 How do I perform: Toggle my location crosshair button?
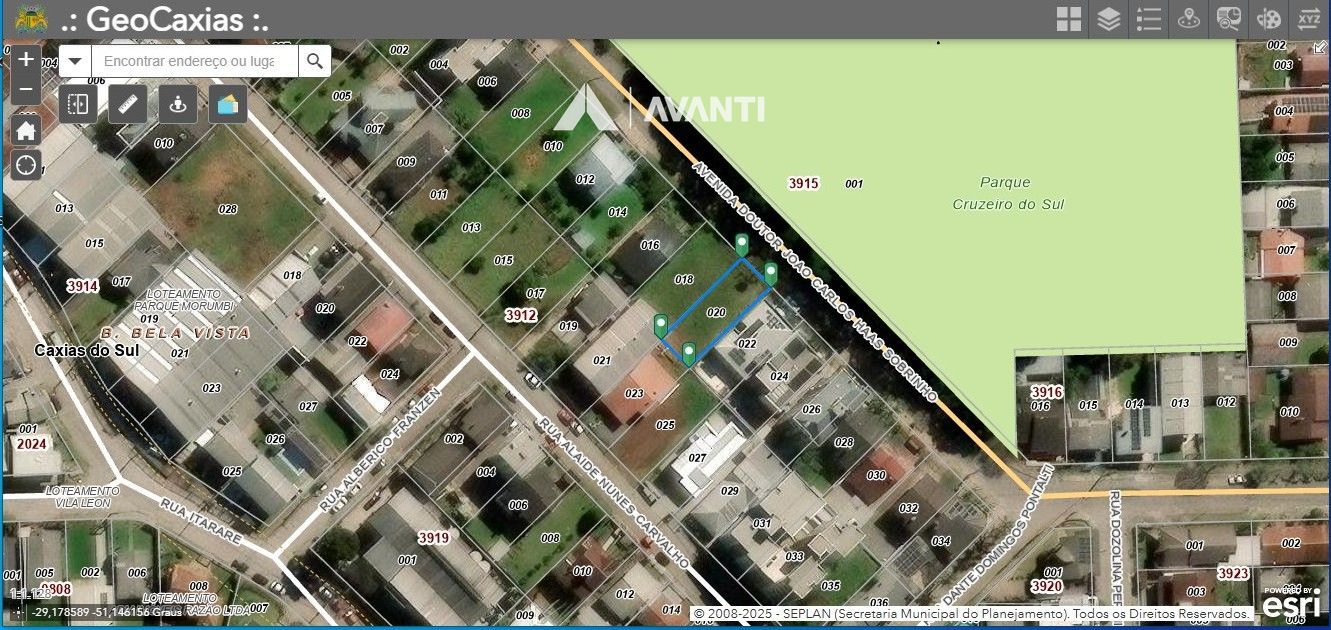coord(26,164)
